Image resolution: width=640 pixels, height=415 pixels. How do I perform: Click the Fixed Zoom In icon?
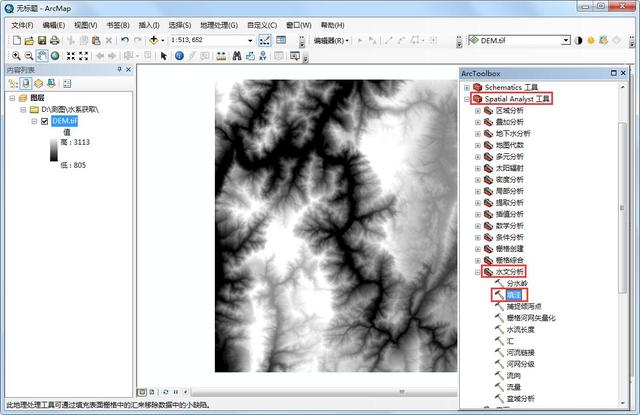click(x=71, y=56)
